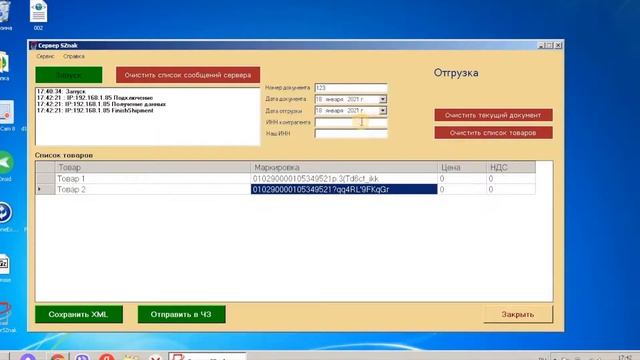The width and height of the screenshot is (640, 360).
Task: Select the НДС cell in Товар 1 row
Action: [x=511, y=178]
